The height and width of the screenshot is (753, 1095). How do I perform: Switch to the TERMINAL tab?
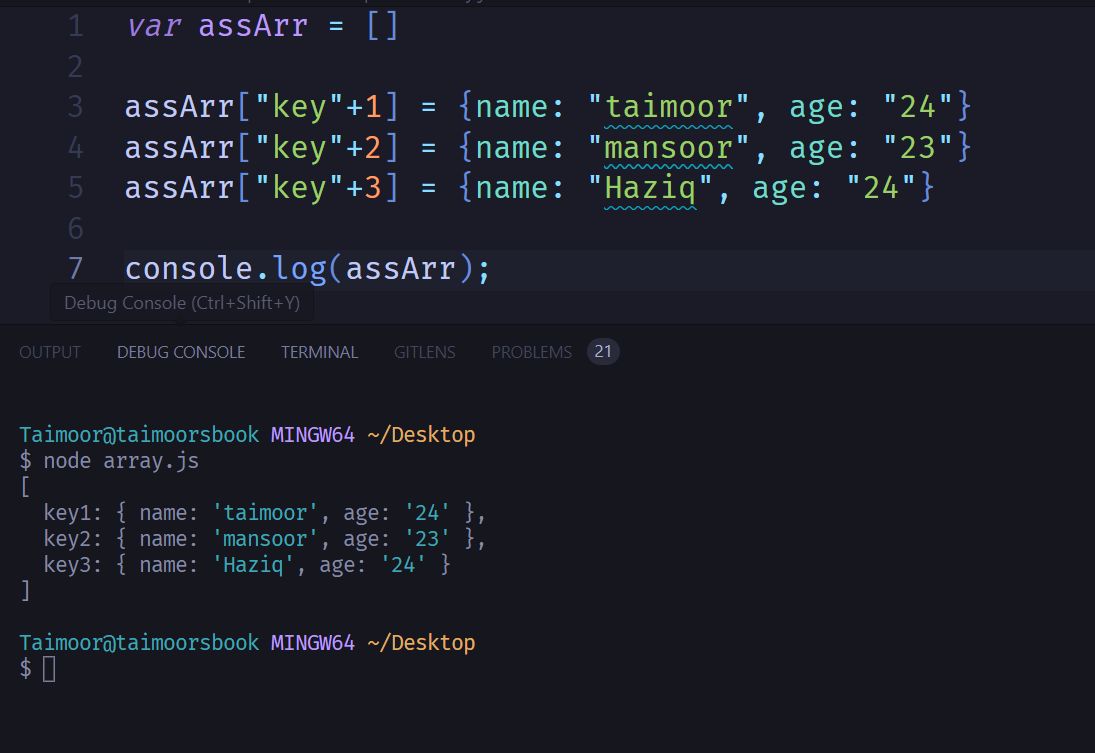[x=319, y=352]
